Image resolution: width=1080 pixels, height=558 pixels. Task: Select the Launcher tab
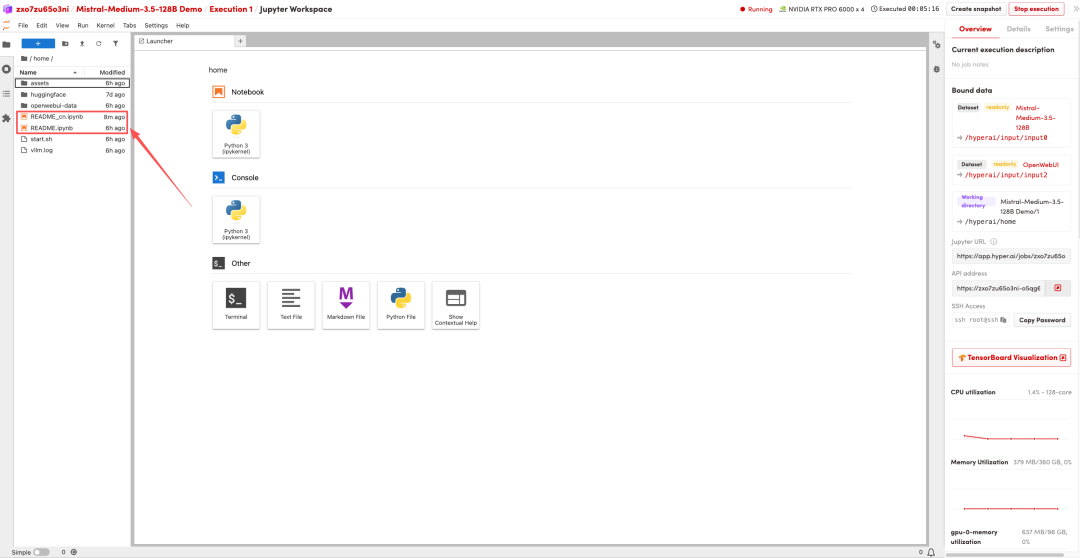184,41
